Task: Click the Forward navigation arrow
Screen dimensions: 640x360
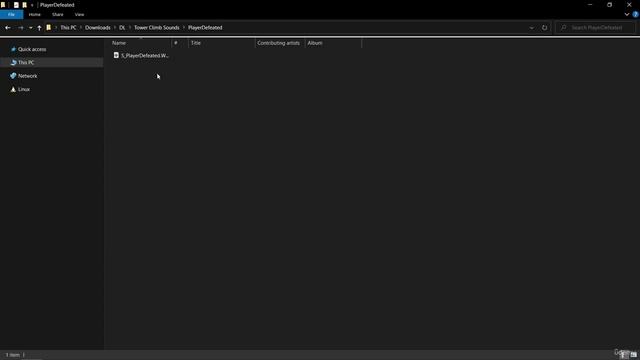Action: point(20,28)
